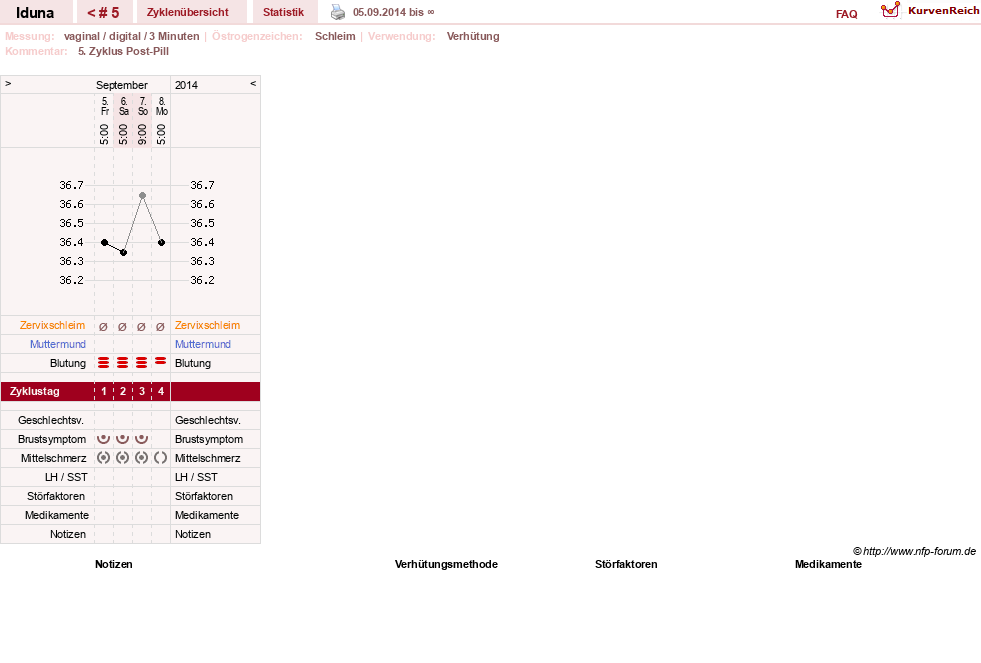The image size is (981, 663).
Task: Click the bleeding icon for cycle day 2
Action: pyautogui.click(x=123, y=363)
